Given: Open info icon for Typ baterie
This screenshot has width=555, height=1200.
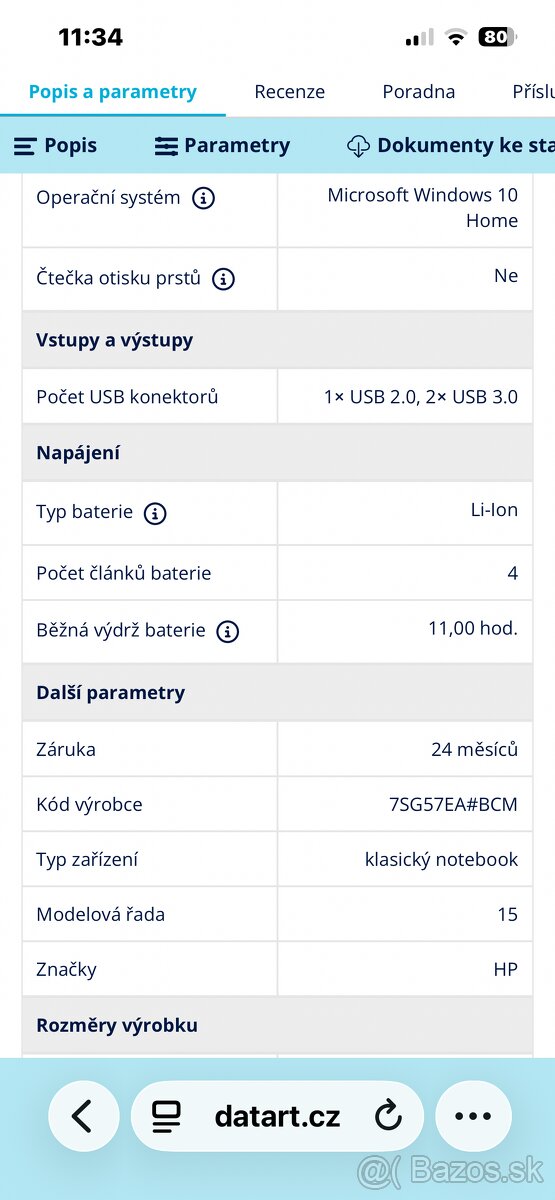Looking at the screenshot, I should coord(155,513).
